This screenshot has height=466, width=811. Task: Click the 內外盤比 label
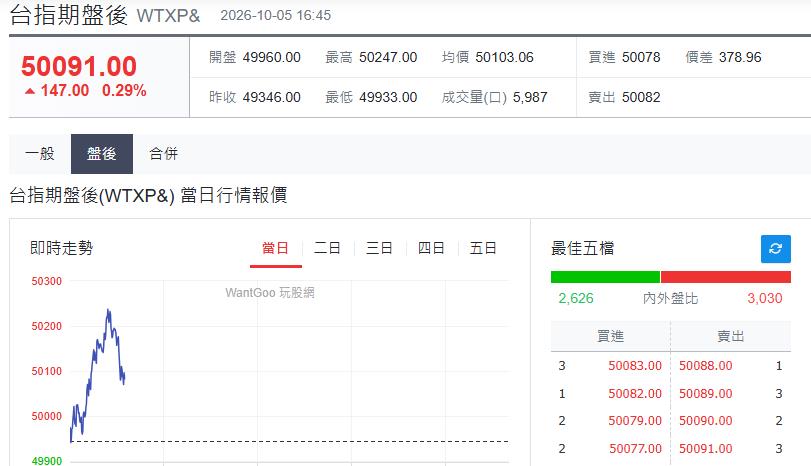(670, 298)
